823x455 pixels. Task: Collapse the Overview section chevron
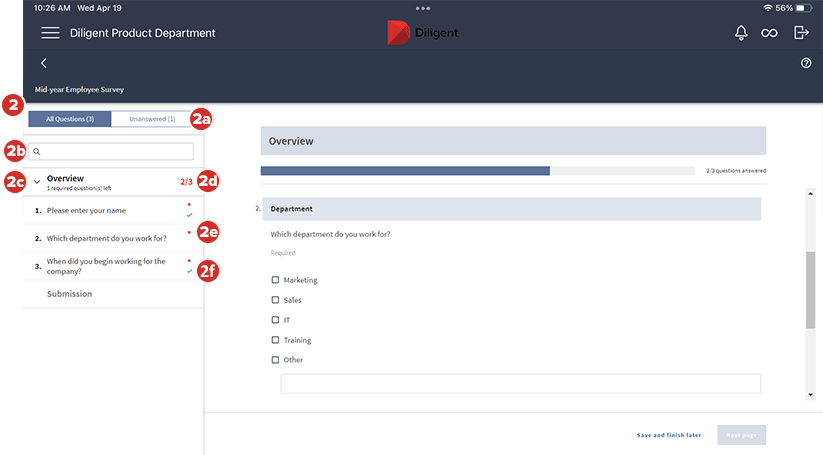click(x=37, y=182)
